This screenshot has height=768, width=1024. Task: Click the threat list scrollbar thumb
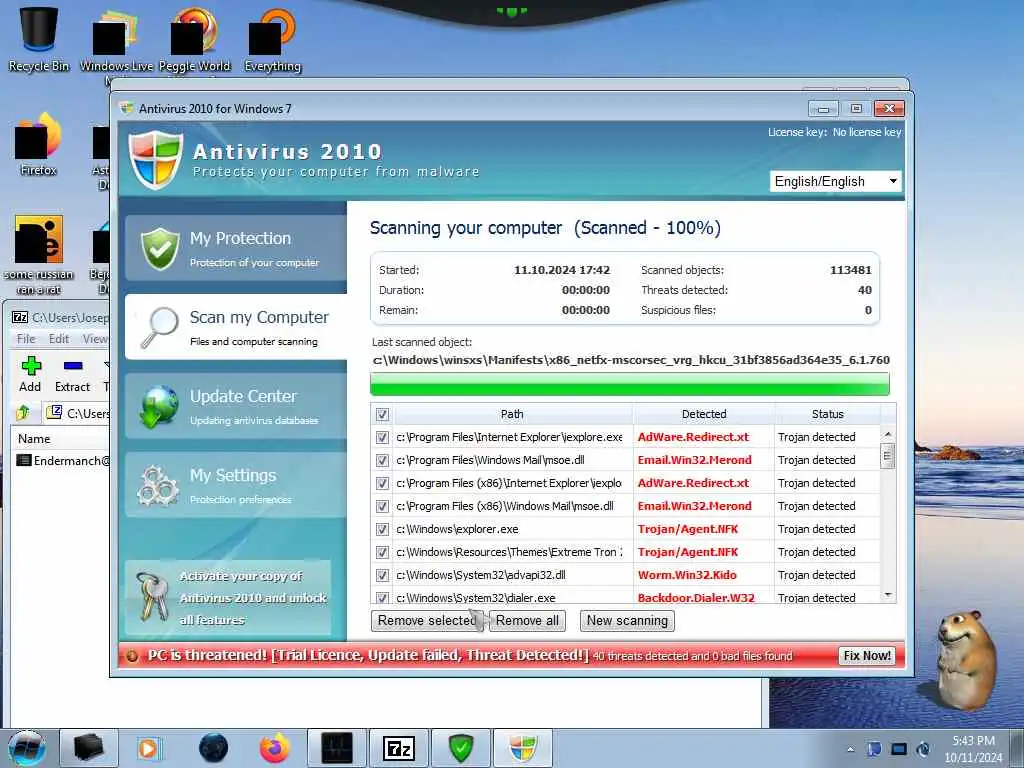pyautogui.click(x=887, y=455)
